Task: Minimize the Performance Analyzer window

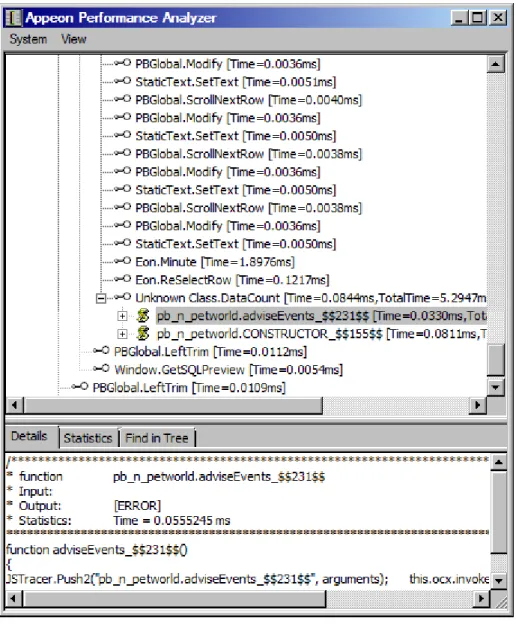Action: [459, 18]
